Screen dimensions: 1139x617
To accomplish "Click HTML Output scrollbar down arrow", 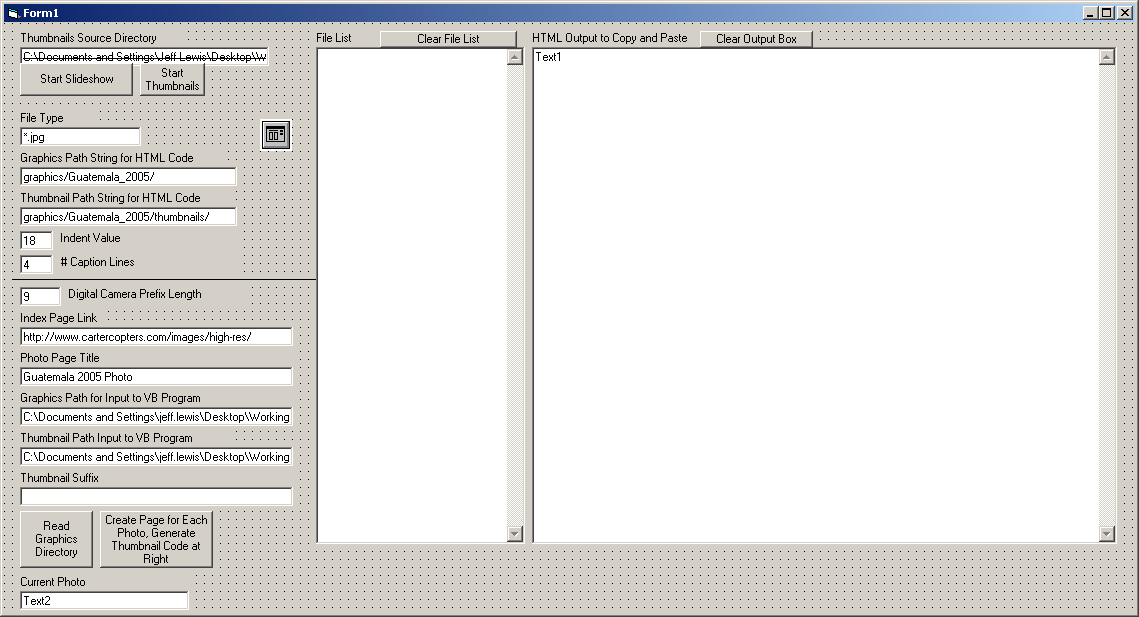I will (x=1107, y=534).
